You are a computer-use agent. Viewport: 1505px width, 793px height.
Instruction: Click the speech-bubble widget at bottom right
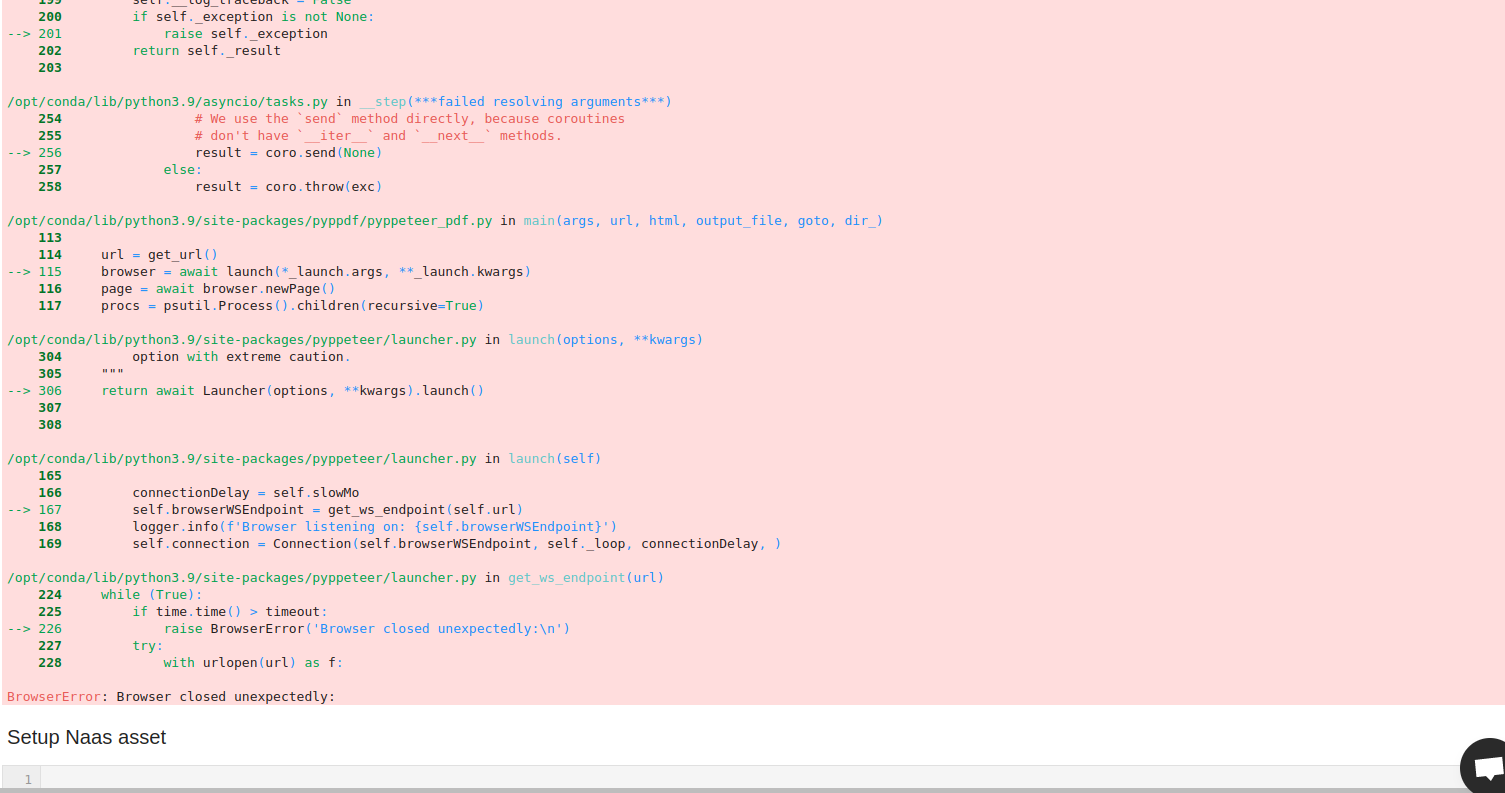click(x=1486, y=765)
